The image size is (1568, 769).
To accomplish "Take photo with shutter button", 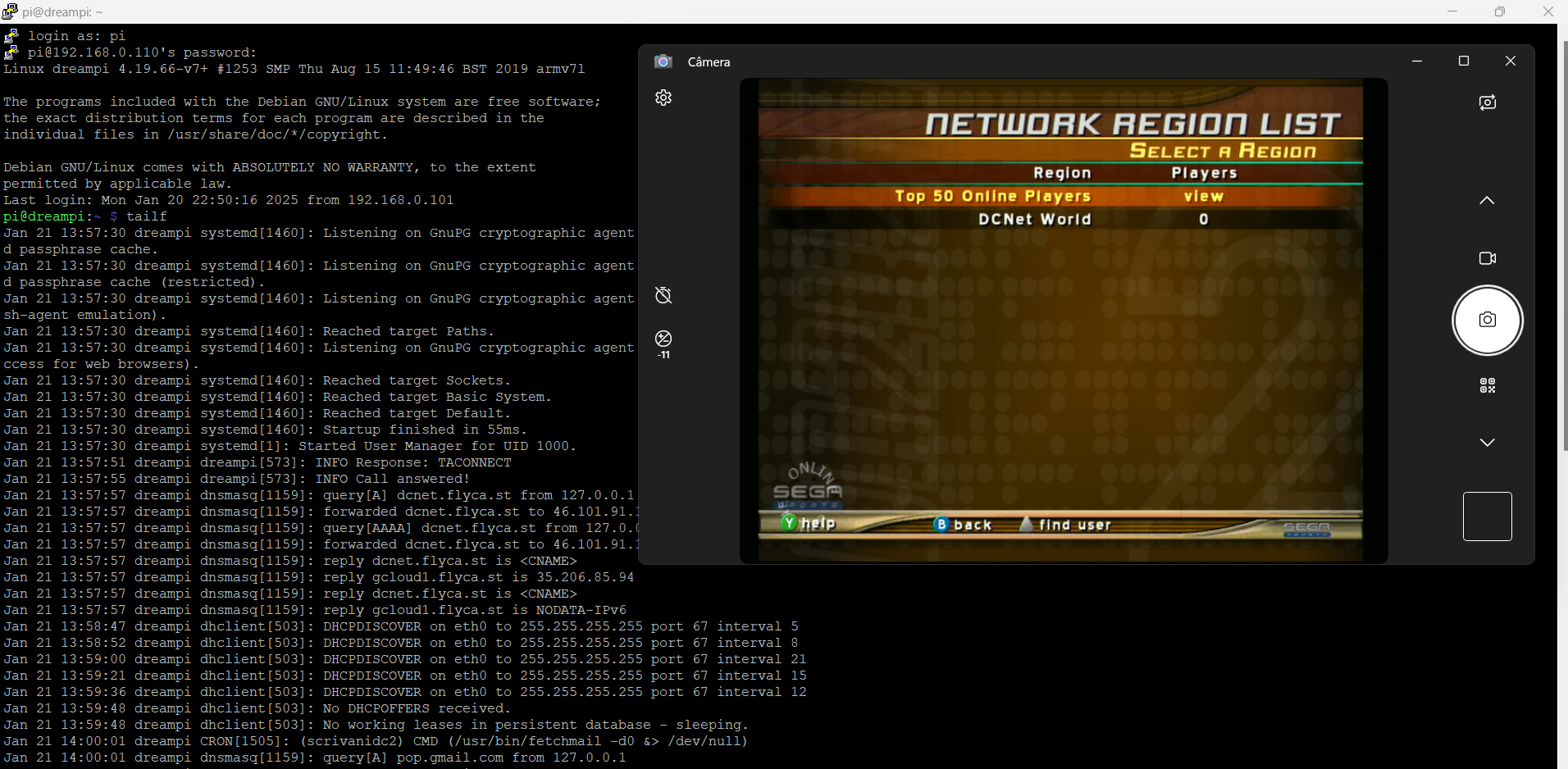I will pyautogui.click(x=1488, y=320).
